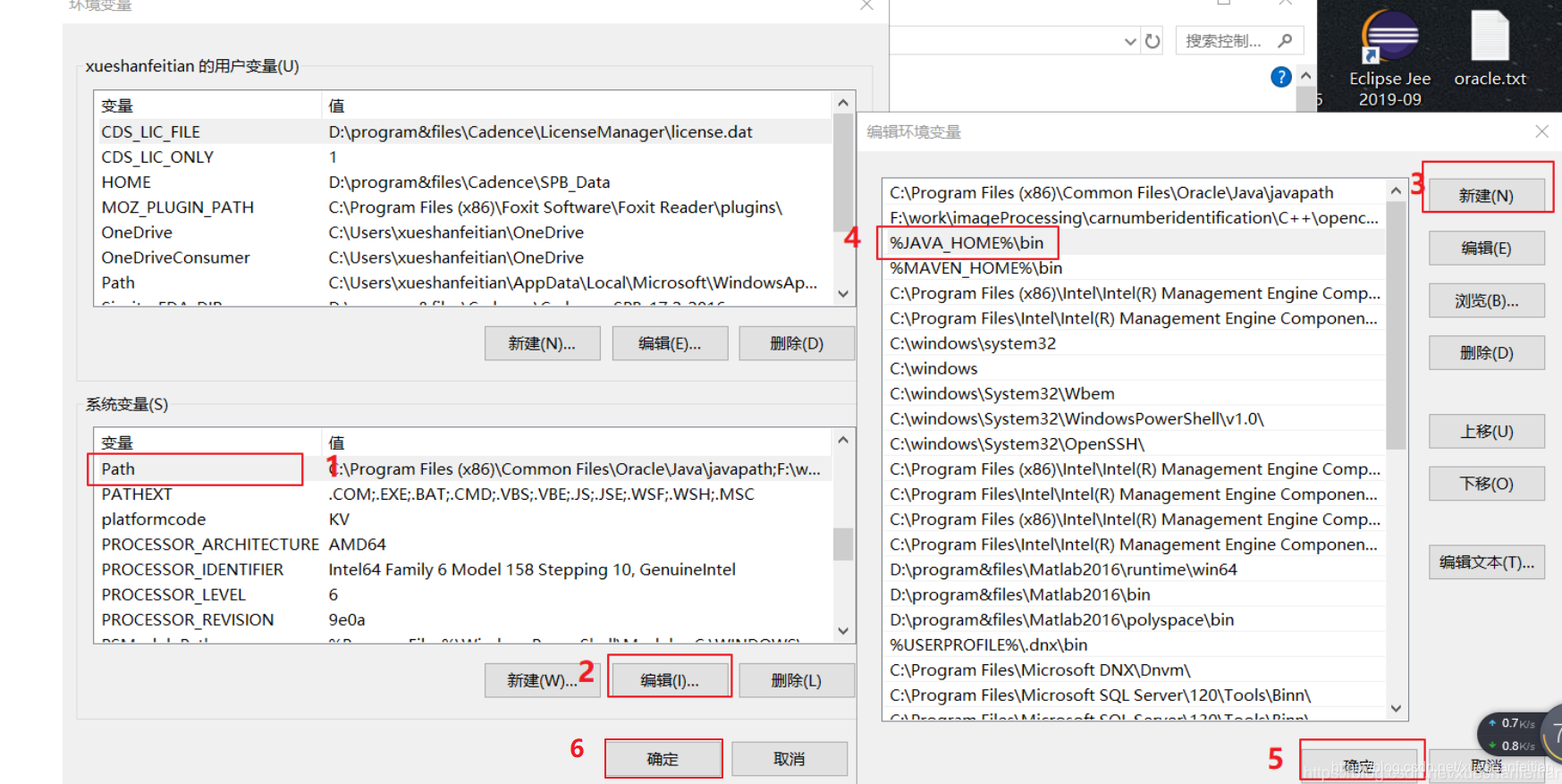This screenshot has width=1562, height=784.
Task: Confirm edit variable dialog with 确定
Action: pyautogui.click(x=1359, y=766)
